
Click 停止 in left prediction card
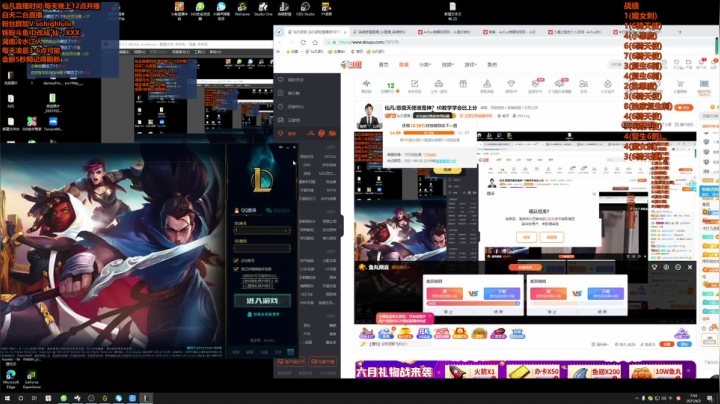pyautogui.click(x=448, y=312)
